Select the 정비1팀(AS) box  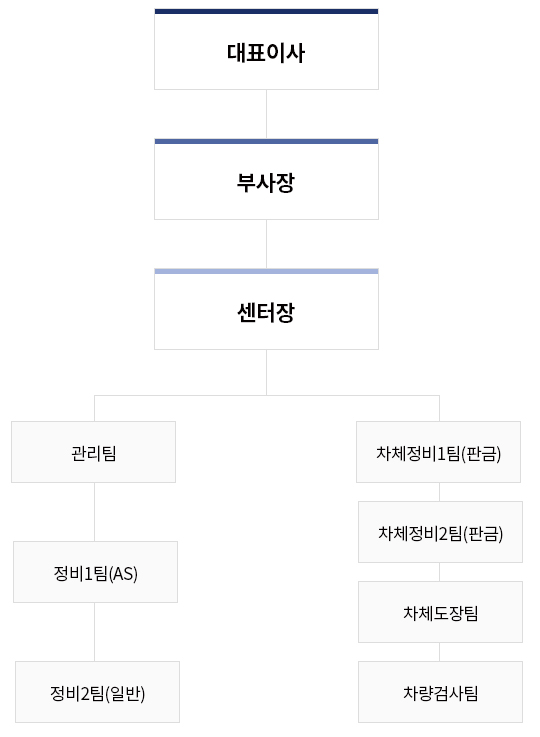click(95, 572)
